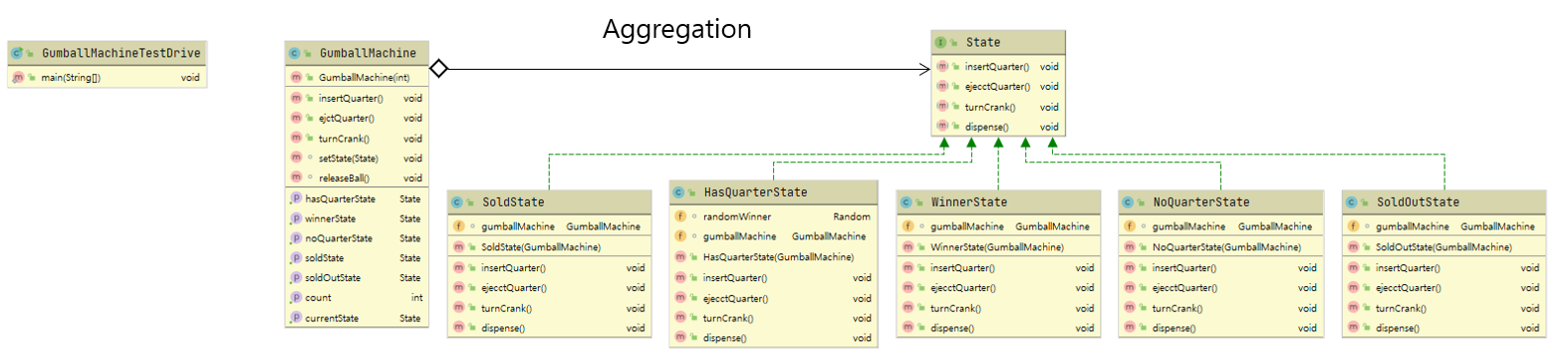
Task: Select the State interface title
Action: pos(982,42)
